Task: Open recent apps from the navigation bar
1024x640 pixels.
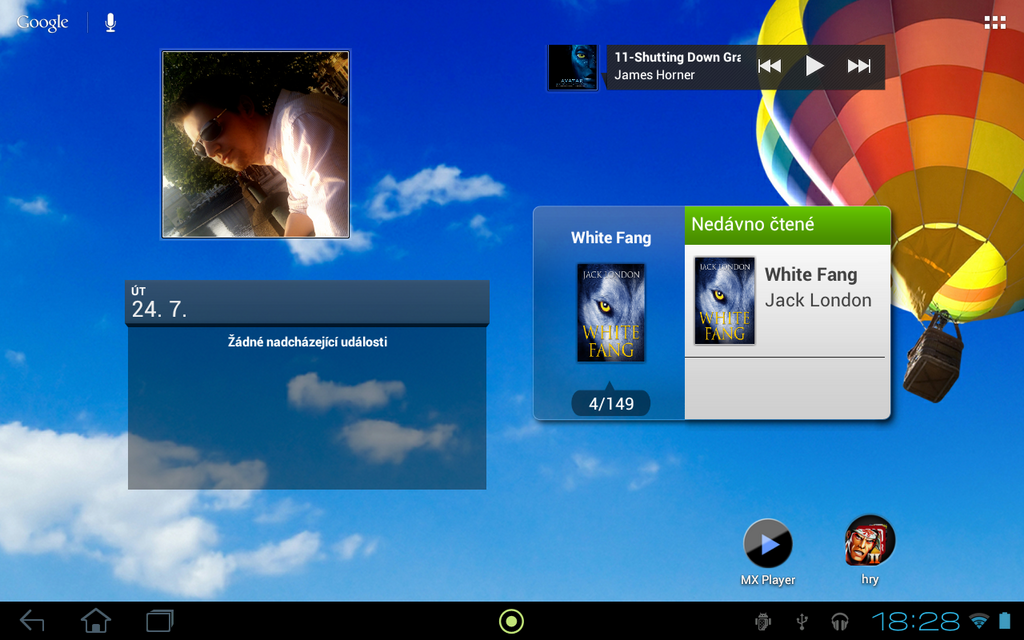Action: 158,620
